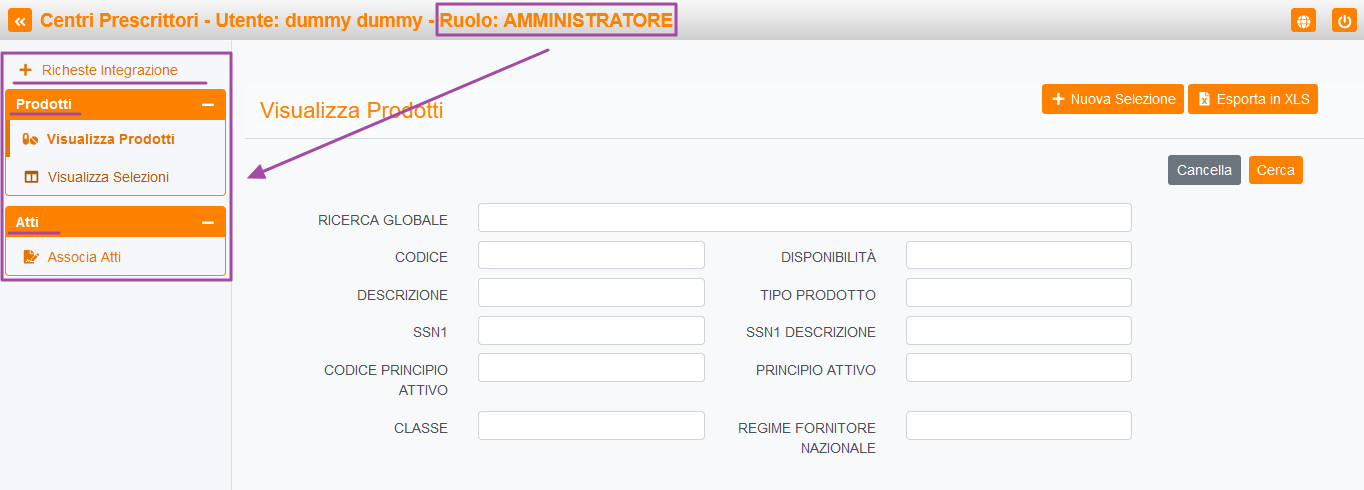Click the signature icon for Associa Atti
This screenshot has height=490, width=1364.
pyautogui.click(x=31, y=257)
